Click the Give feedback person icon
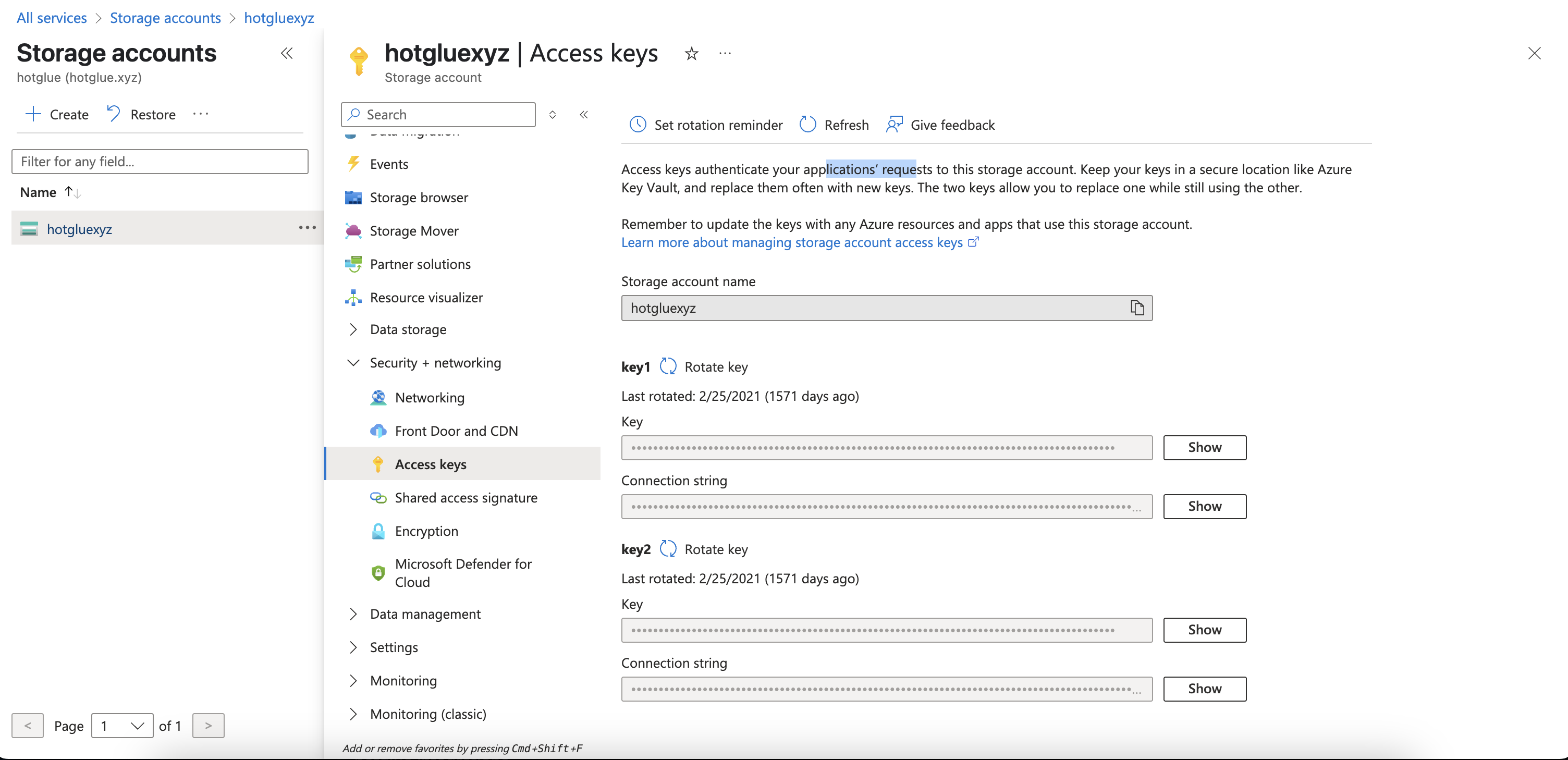This screenshot has width=1568, height=760. point(894,125)
